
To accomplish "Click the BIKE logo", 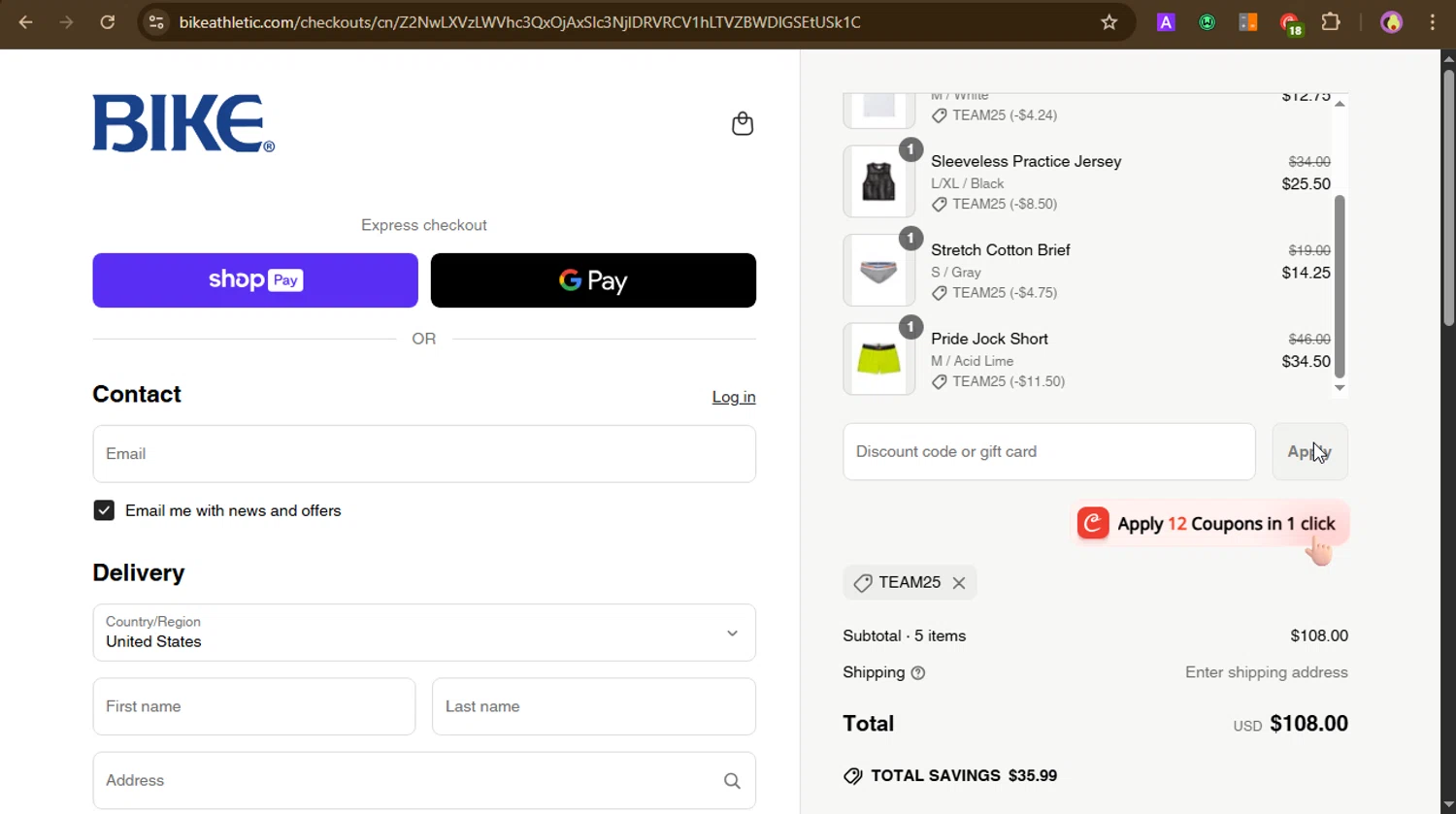I will 183,123.
